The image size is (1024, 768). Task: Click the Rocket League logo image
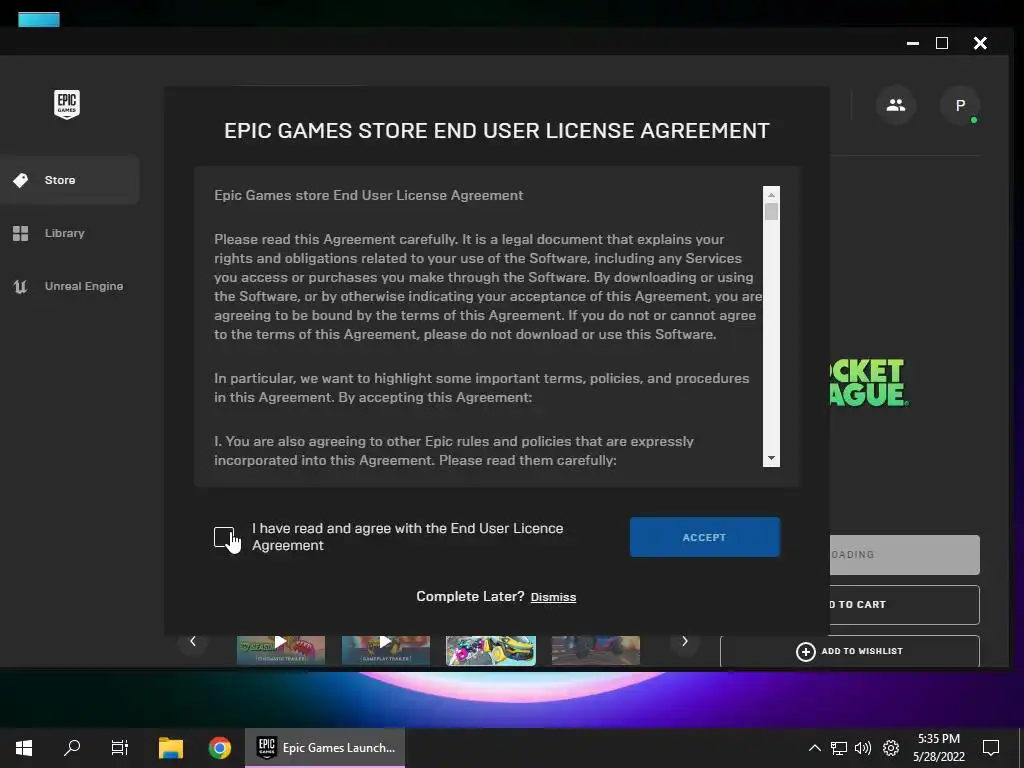[869, 383]
